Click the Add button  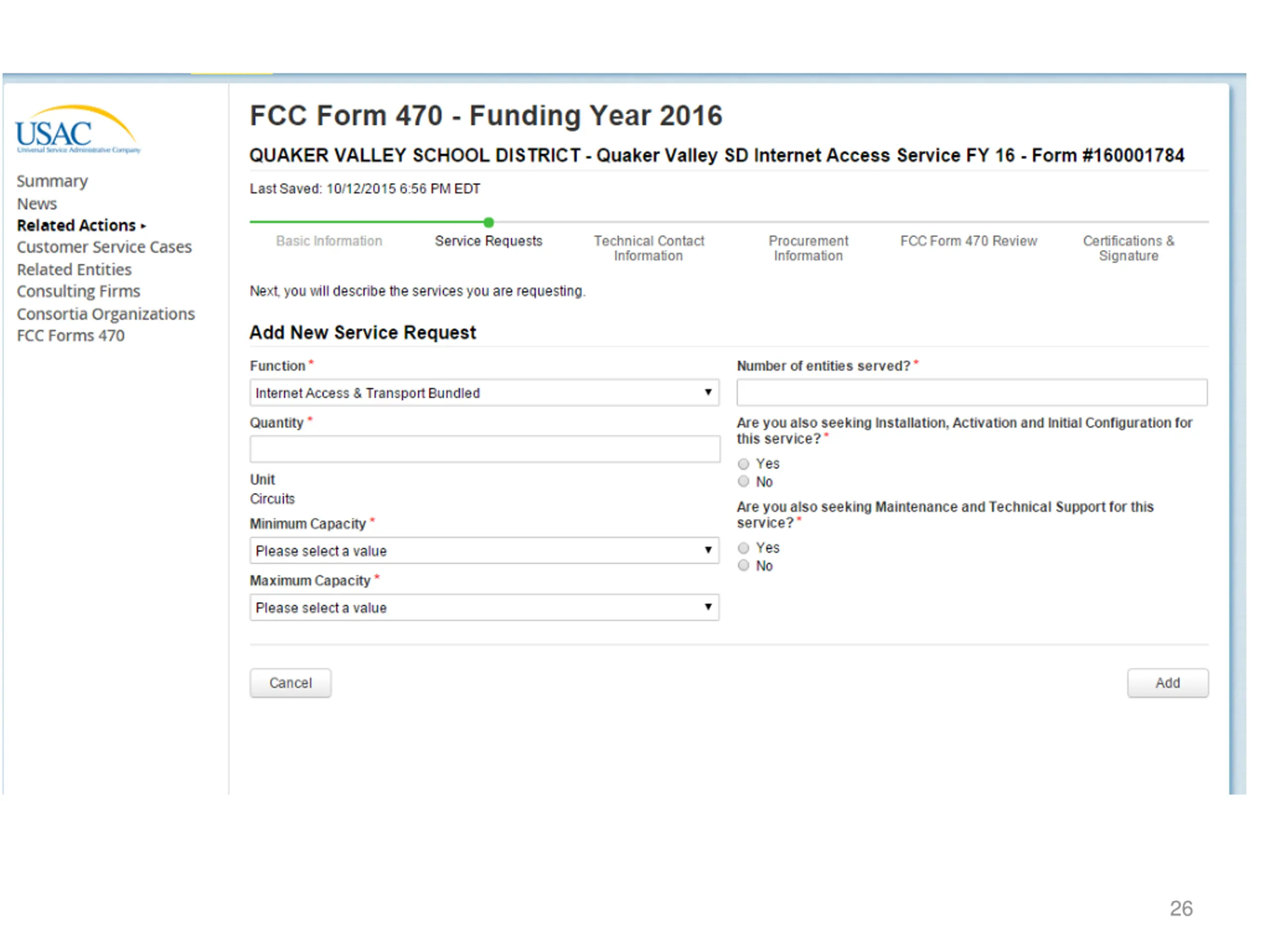click(x=1168, y=683)
